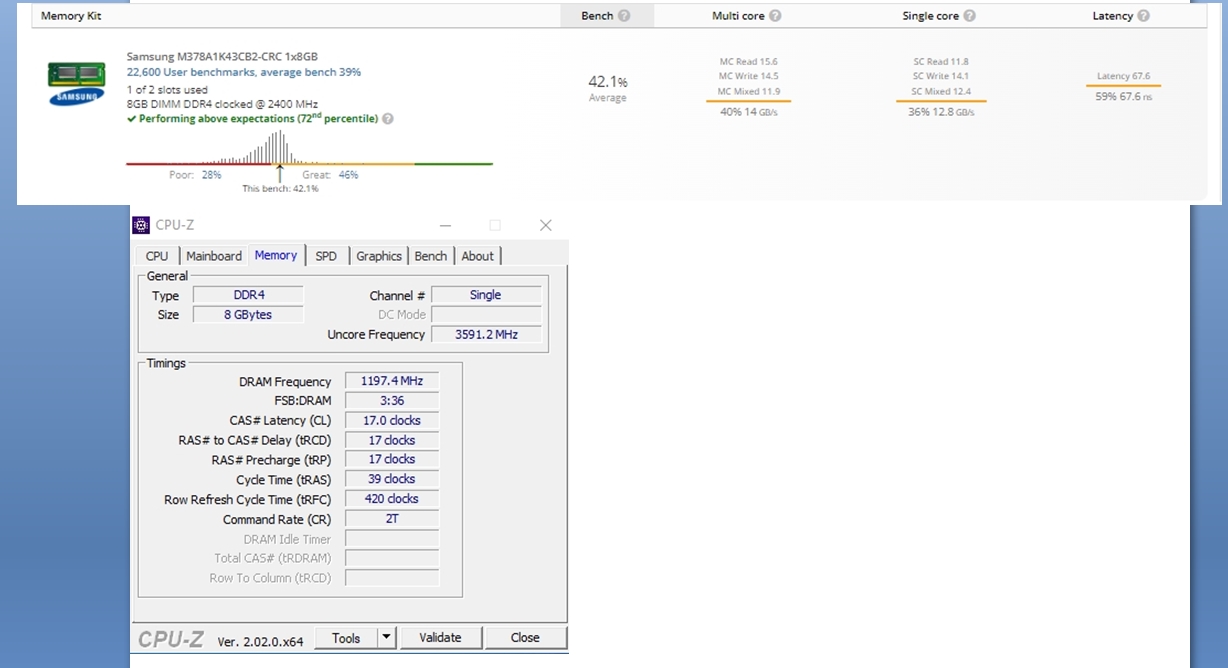Open help icon next to Multi core
Viewport: 1228px width, 668px height.
(x=775, y=16)
